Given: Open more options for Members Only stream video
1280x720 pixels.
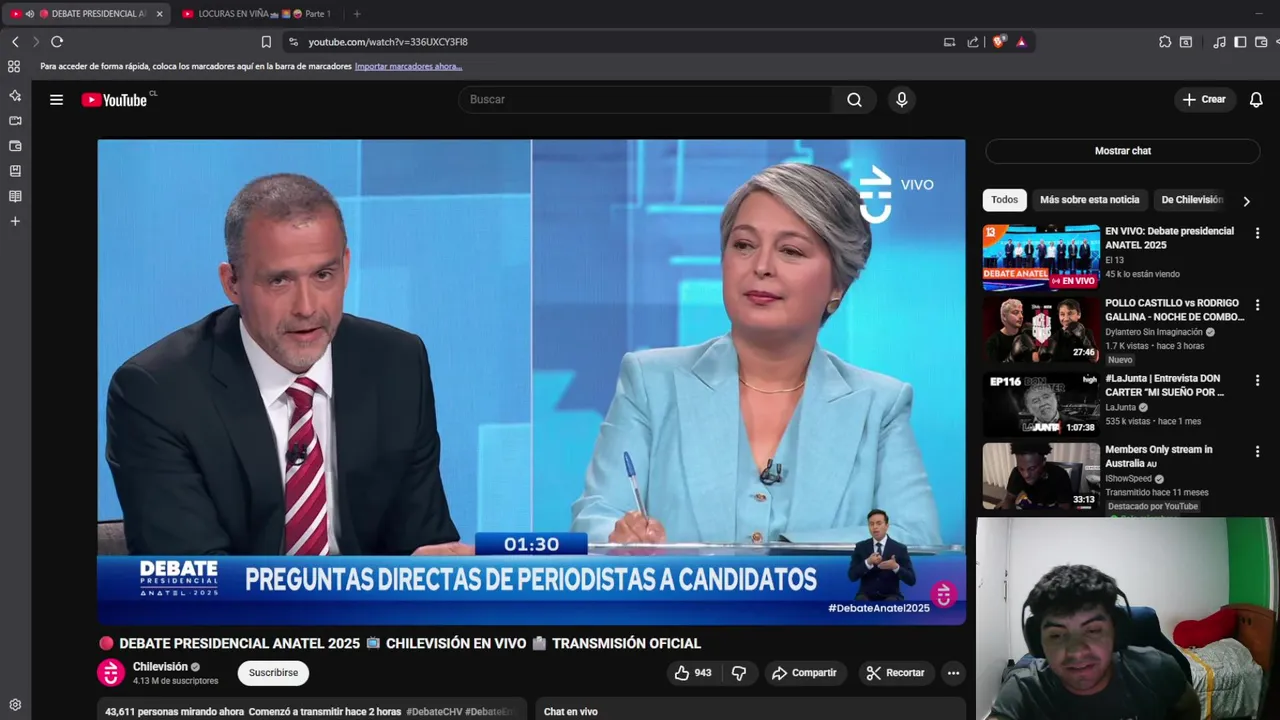Looking at the screenshot, I should pos(1257,452).
